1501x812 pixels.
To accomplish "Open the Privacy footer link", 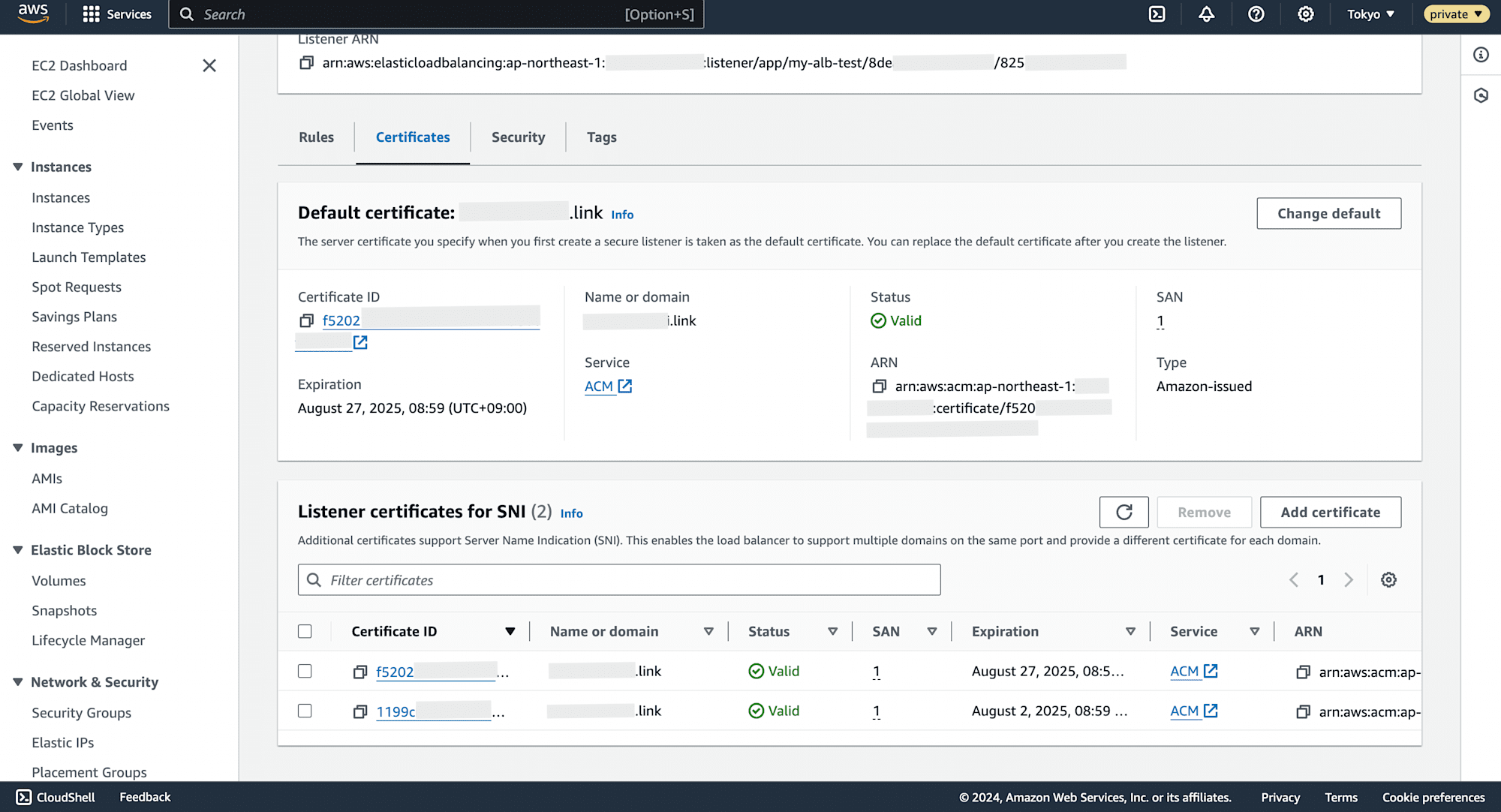I will [x=1280, y=798].
